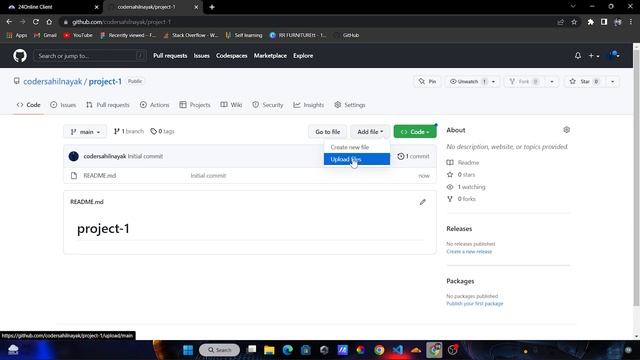
Task: Open the plus create-new menu
Action: click(x=593, y=56)
